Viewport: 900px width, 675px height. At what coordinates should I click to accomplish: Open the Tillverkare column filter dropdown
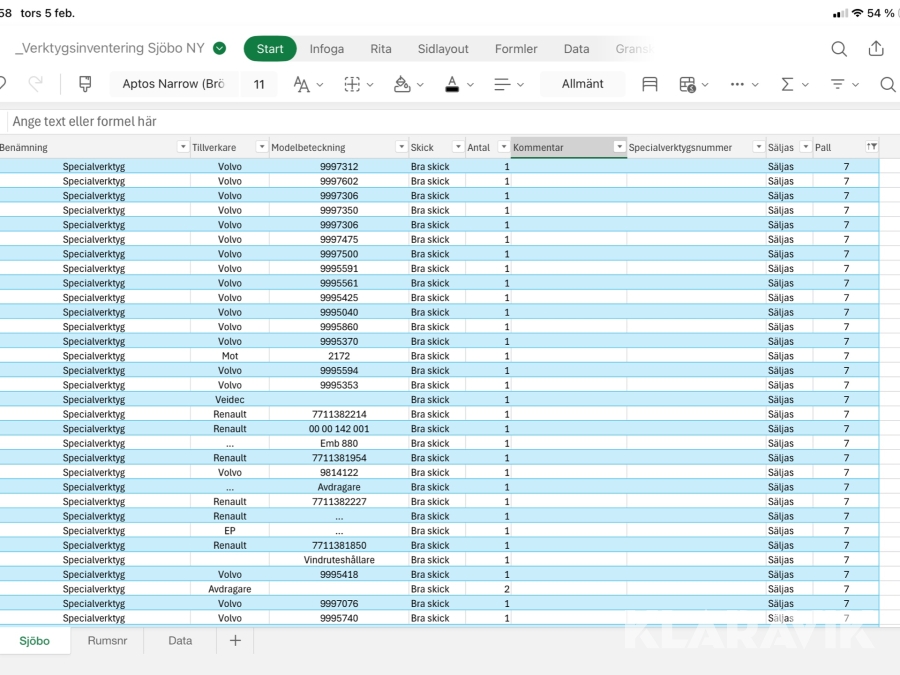tap(260, 147)
